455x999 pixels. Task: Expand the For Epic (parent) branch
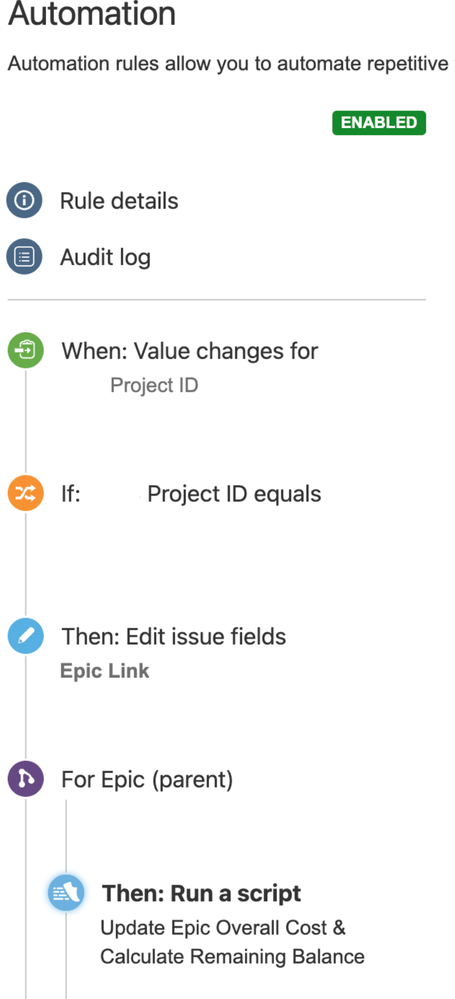(x=147, y=780)
